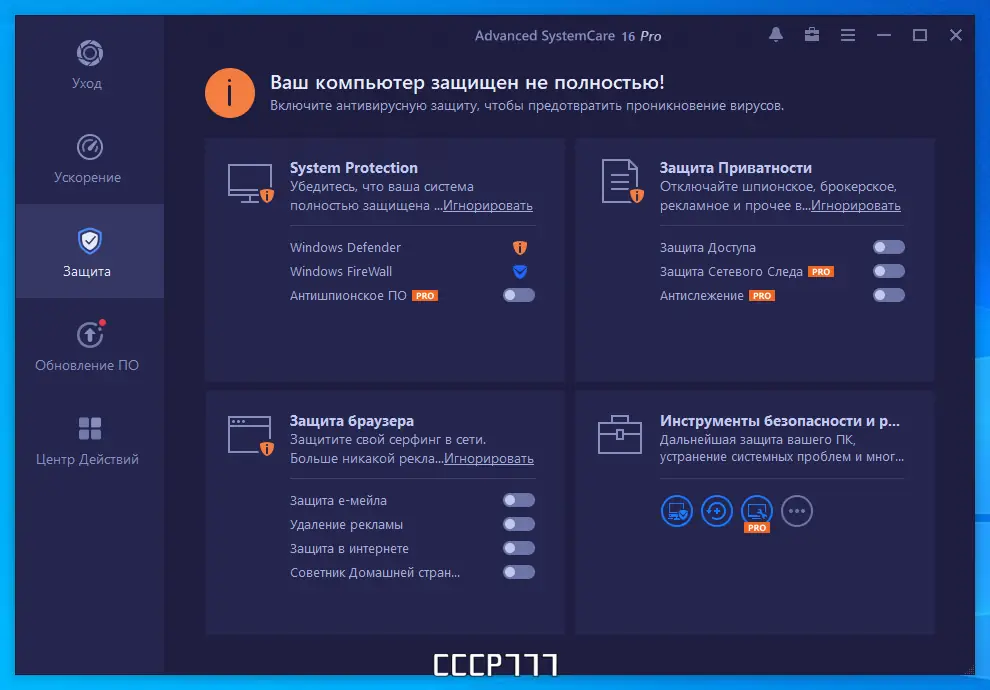This screenshot has width=990, height=690.
Task: Click the Антислежение label
Action: [x=701, y=295]
